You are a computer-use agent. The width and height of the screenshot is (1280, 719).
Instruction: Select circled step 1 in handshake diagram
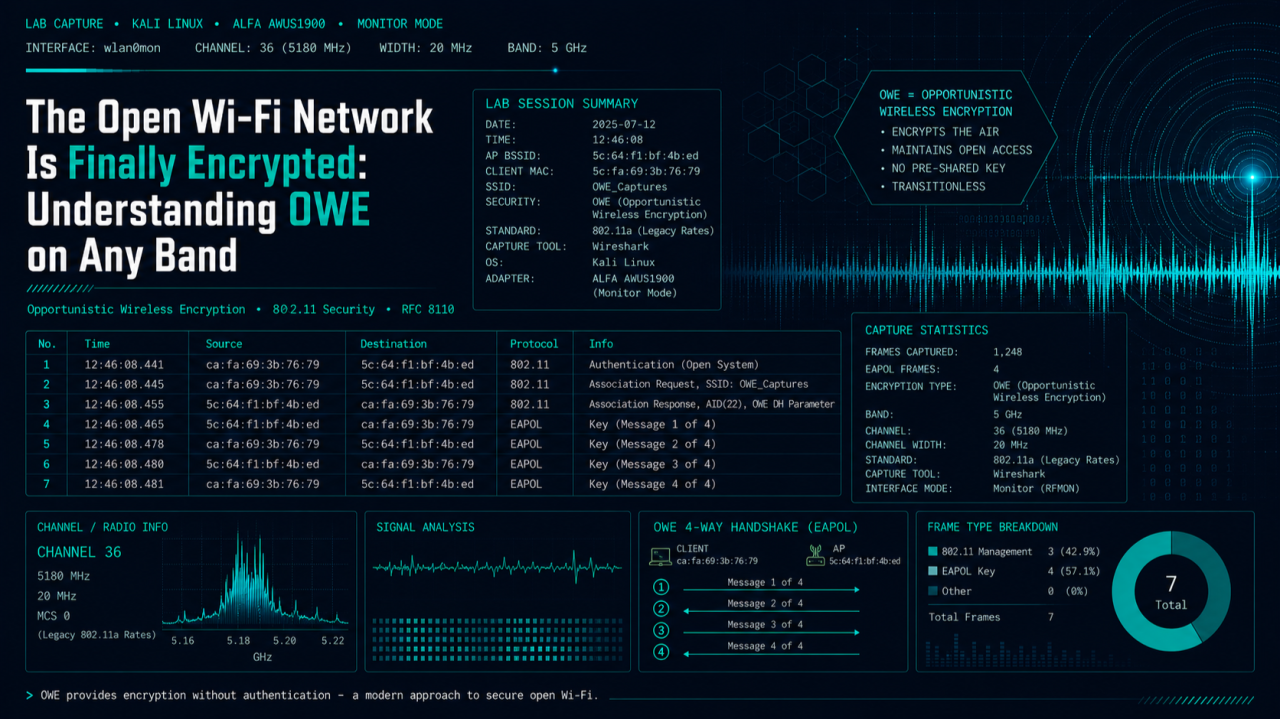(661, 588)
